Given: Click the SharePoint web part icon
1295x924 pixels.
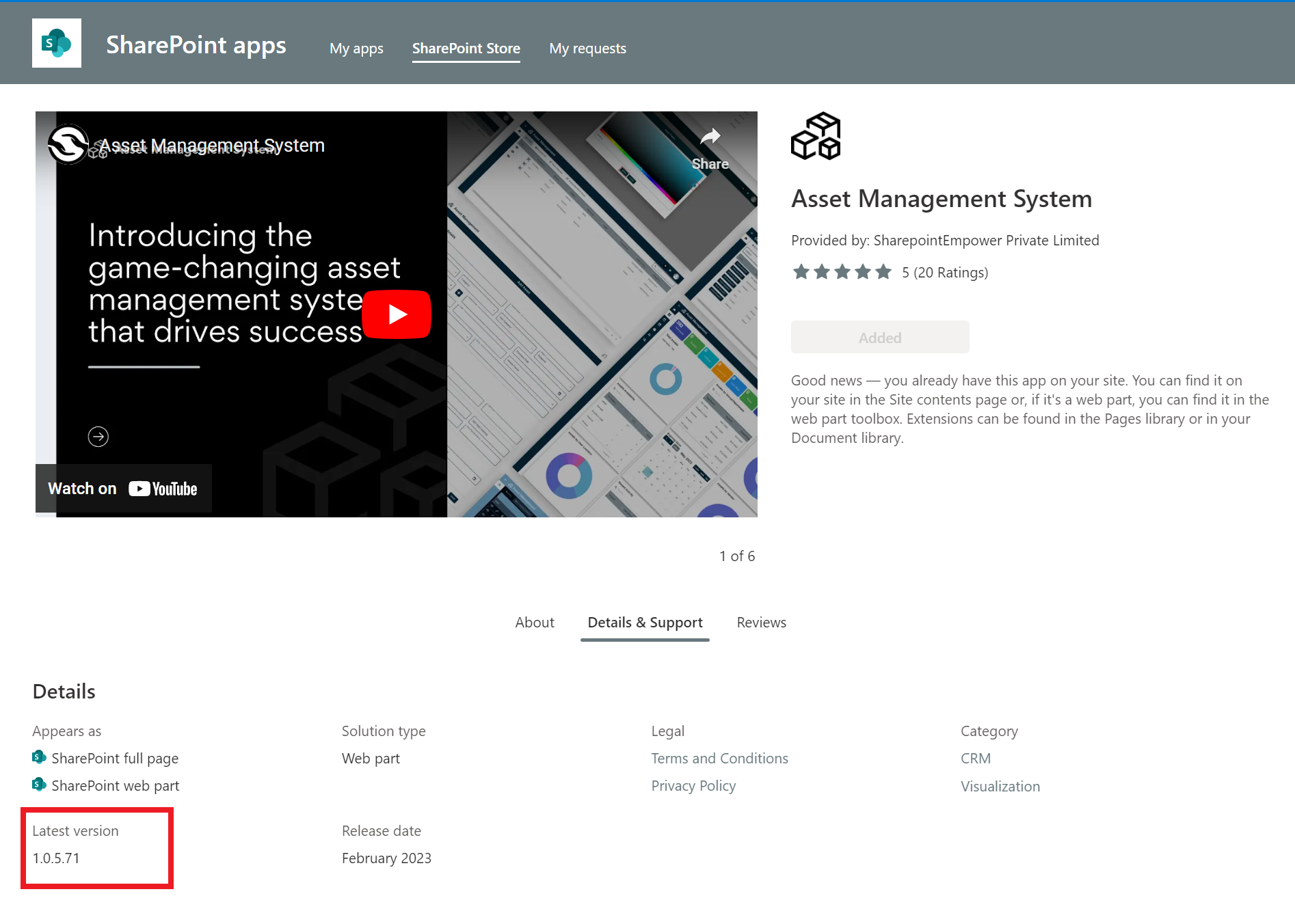Looking at the screenshot, I should (x=39, y=785).
